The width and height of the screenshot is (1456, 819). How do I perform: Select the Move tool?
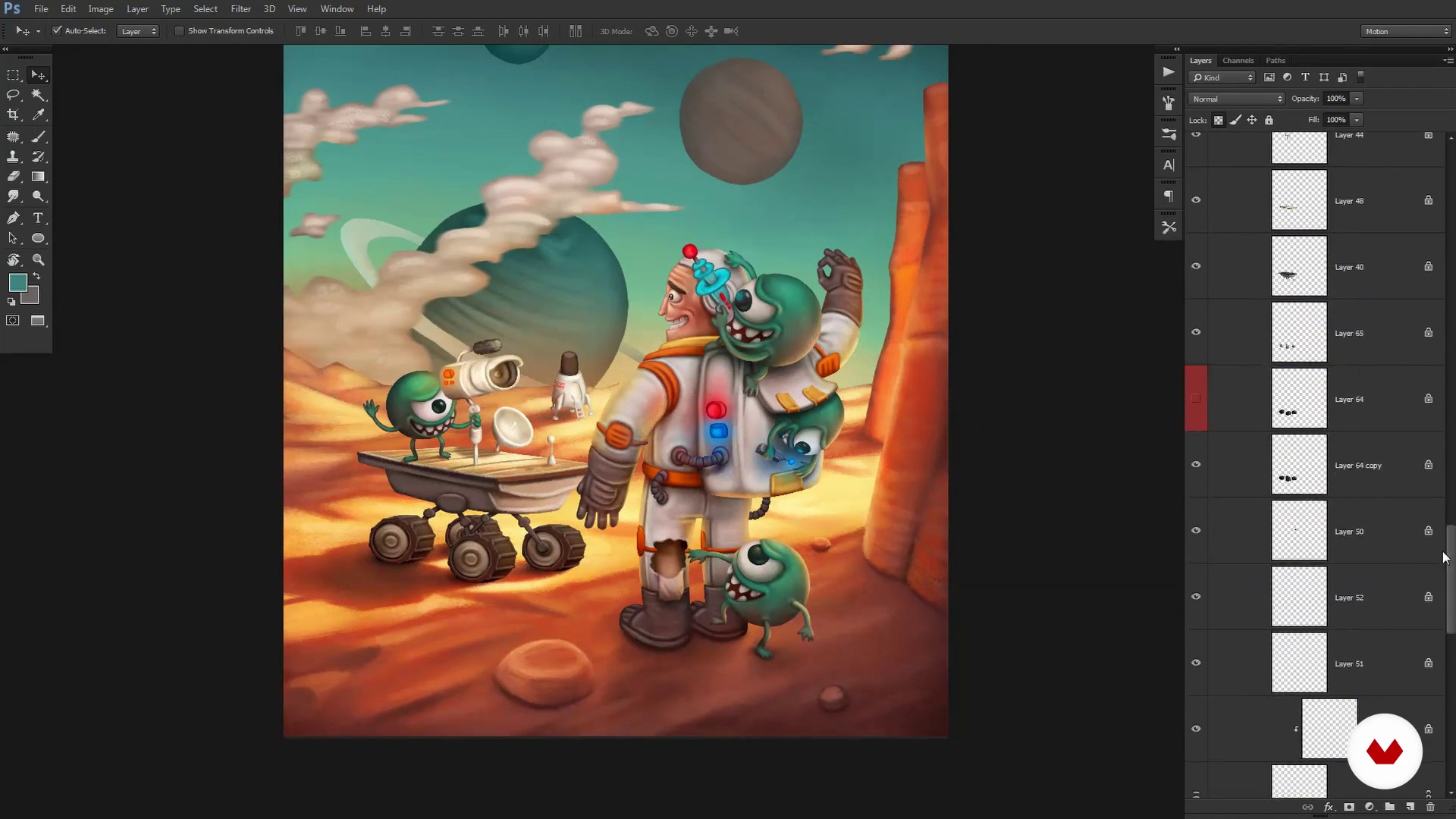(38, 75)
